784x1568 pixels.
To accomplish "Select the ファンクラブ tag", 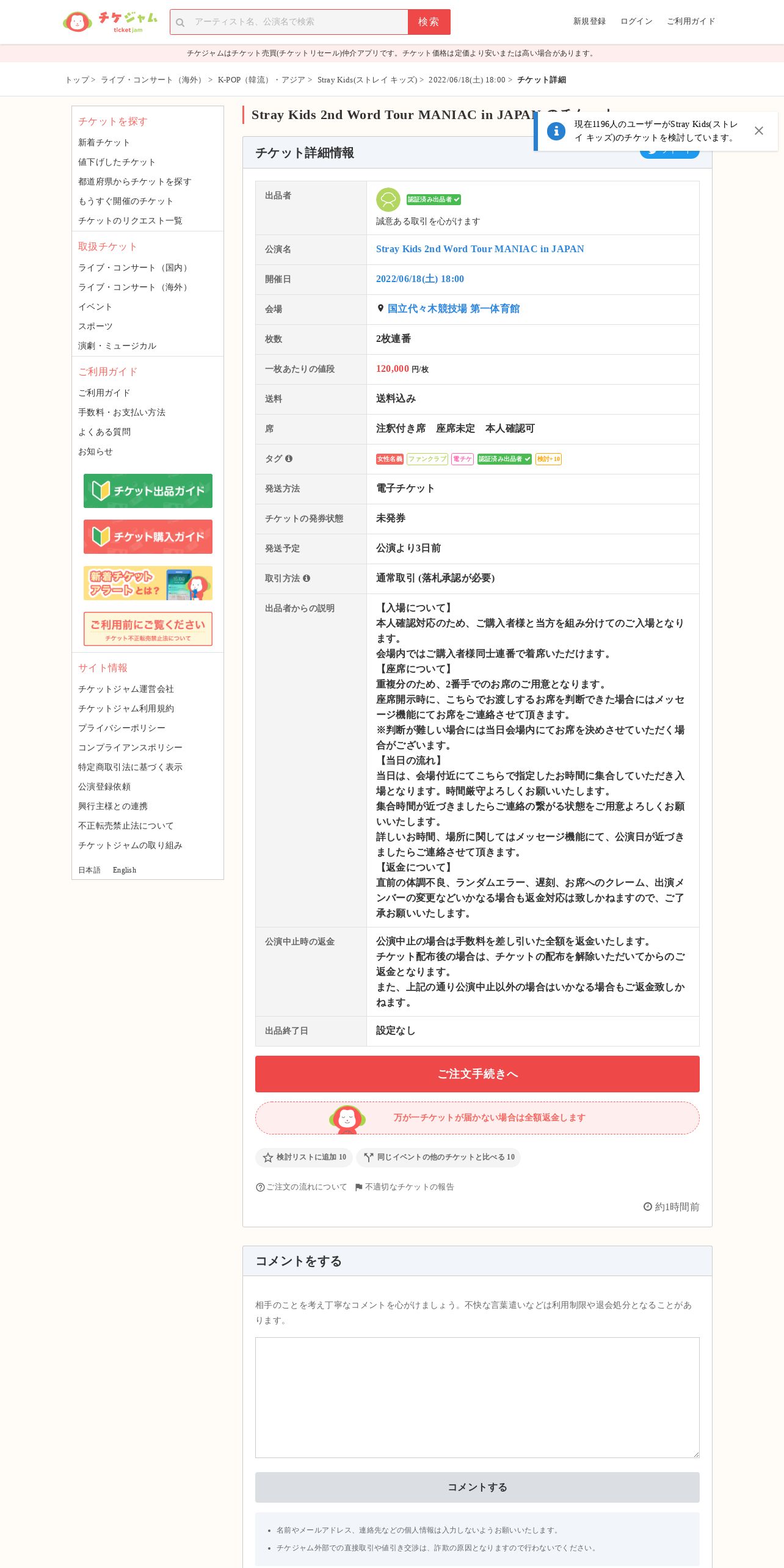I will [427, 459].
